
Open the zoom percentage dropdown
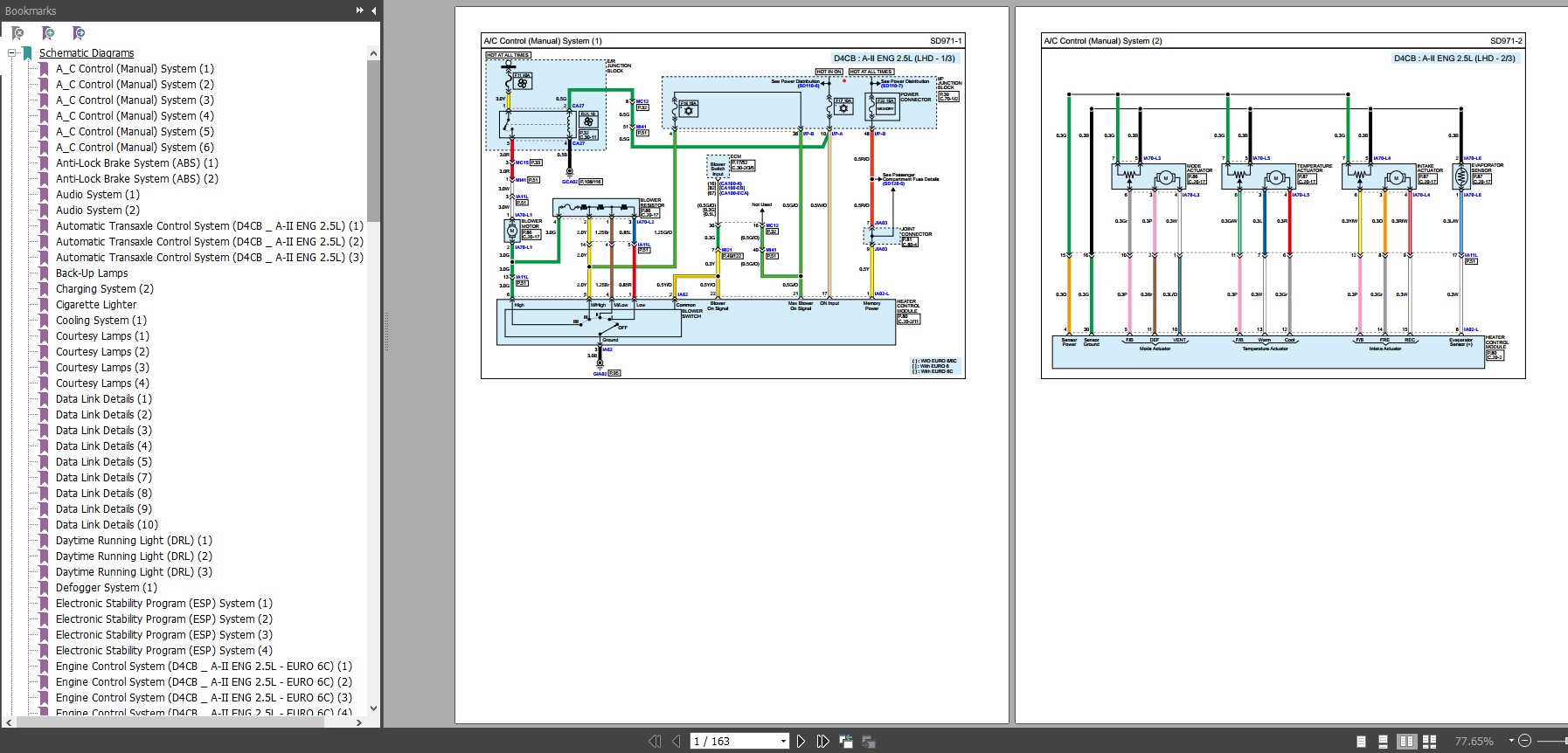[1511, 741]
